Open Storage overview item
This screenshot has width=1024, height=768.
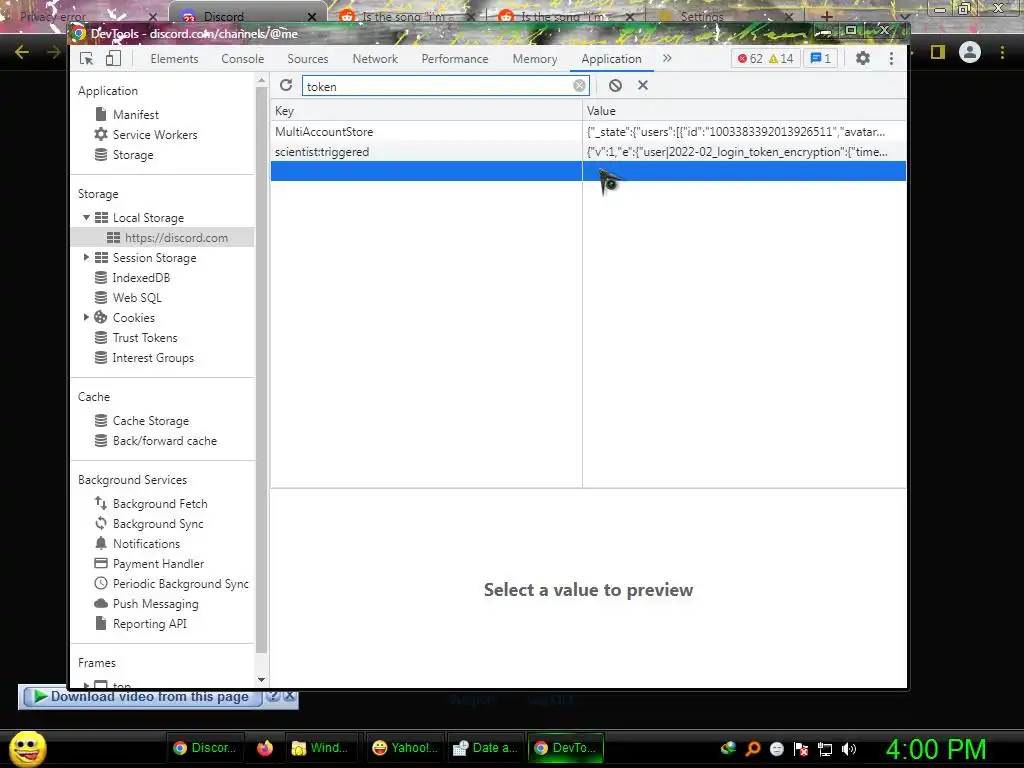click(x=133, y=155)
